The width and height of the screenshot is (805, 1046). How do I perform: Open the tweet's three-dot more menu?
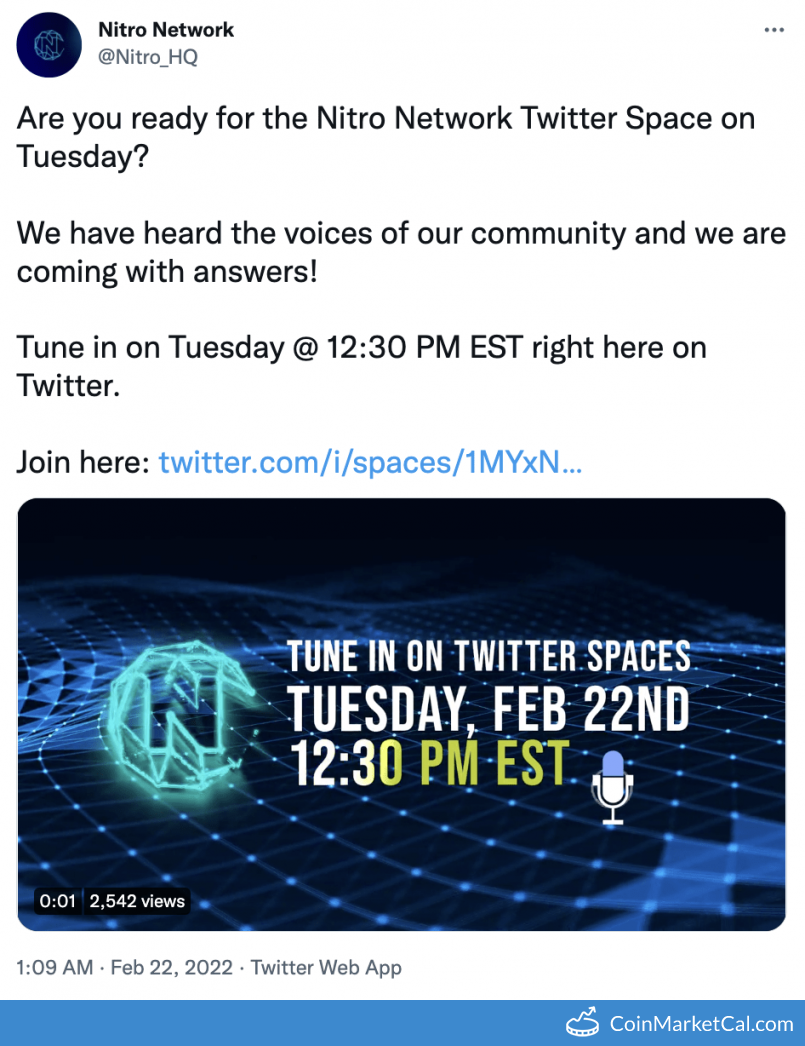pyautogui.click(x=774, y=30)
